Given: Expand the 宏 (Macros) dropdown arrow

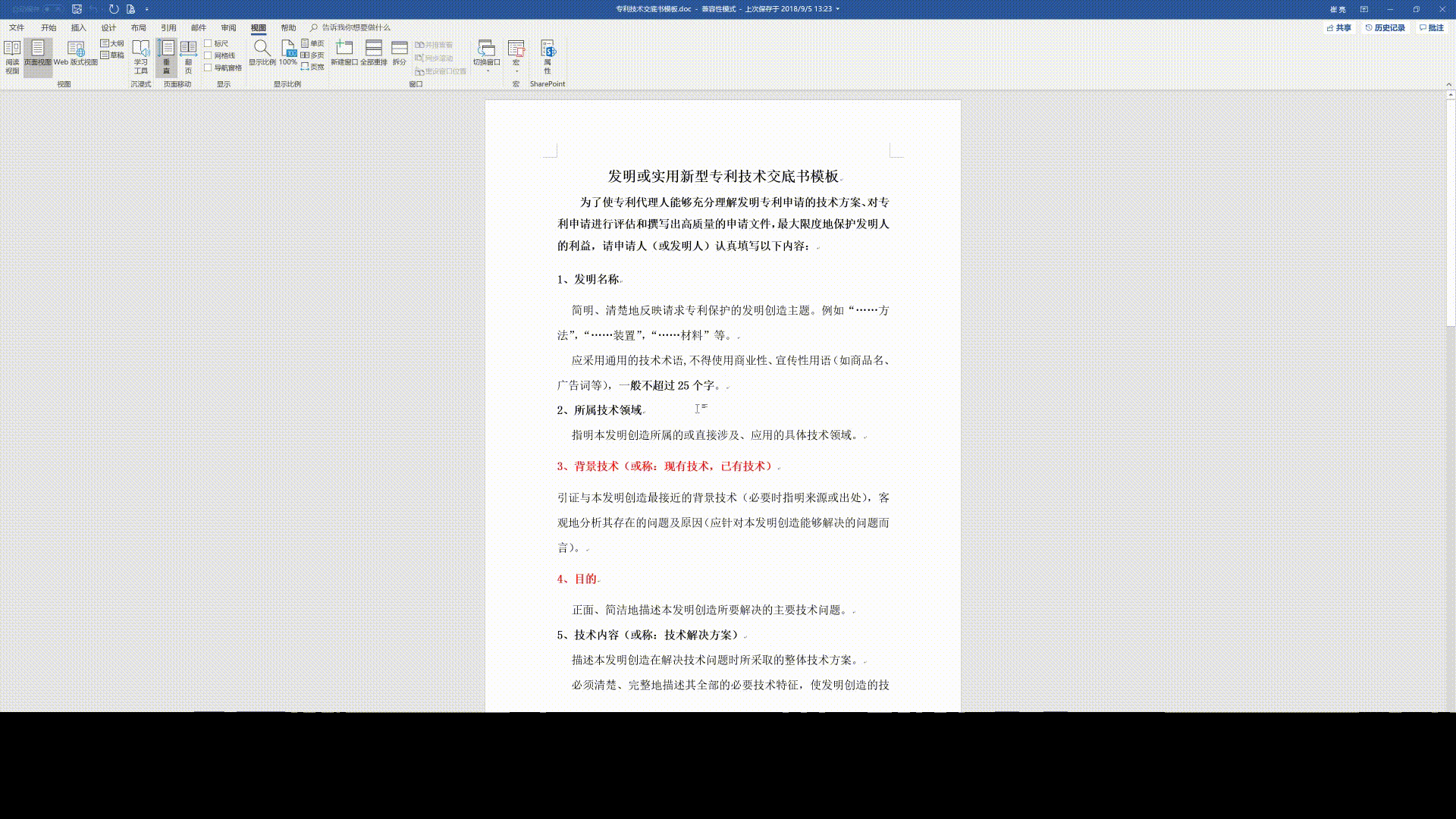Looking at the screenshot, I should coord(516,71).
